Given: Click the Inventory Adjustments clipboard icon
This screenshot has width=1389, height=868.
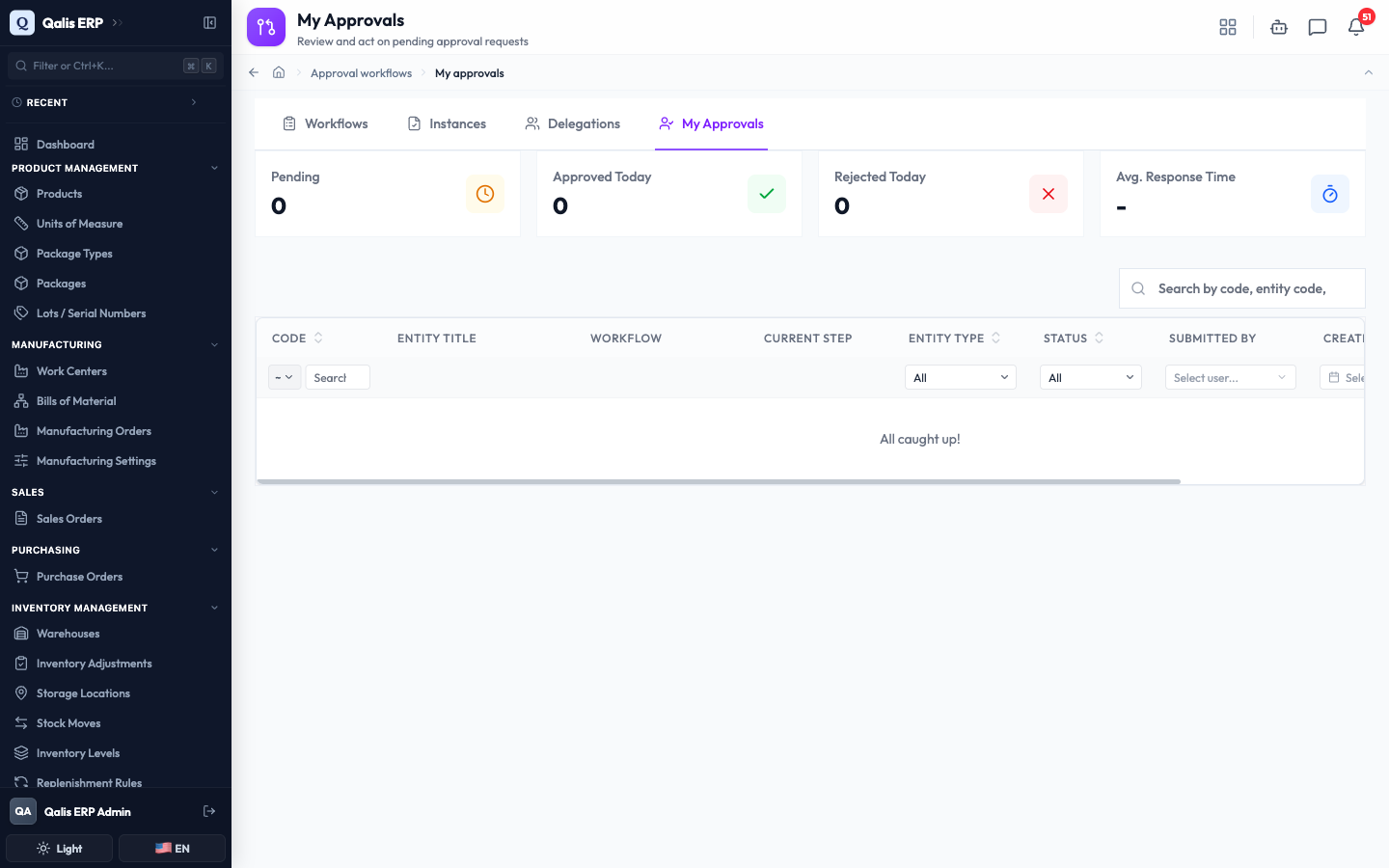Looking at the screenshot, I should pos(21,664).
